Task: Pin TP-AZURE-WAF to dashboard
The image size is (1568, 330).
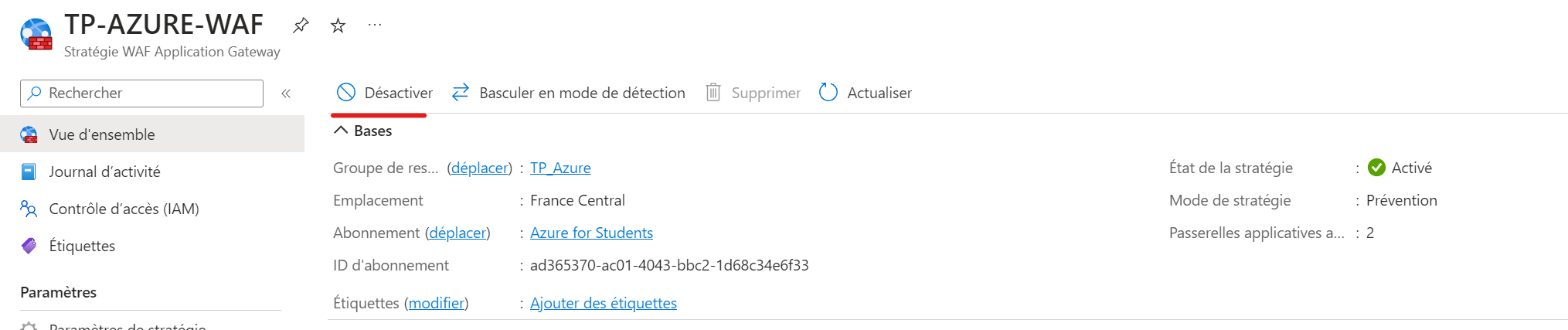Action: 301,26
